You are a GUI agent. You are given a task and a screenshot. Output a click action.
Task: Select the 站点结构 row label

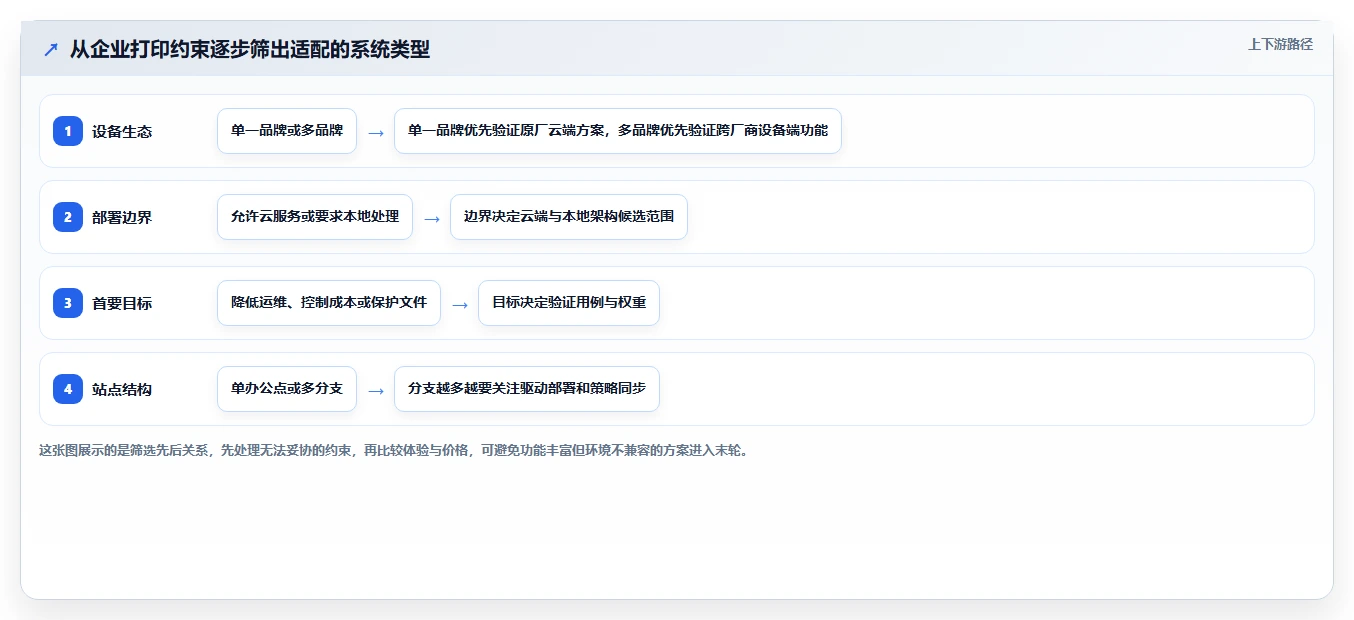(122, 389)
